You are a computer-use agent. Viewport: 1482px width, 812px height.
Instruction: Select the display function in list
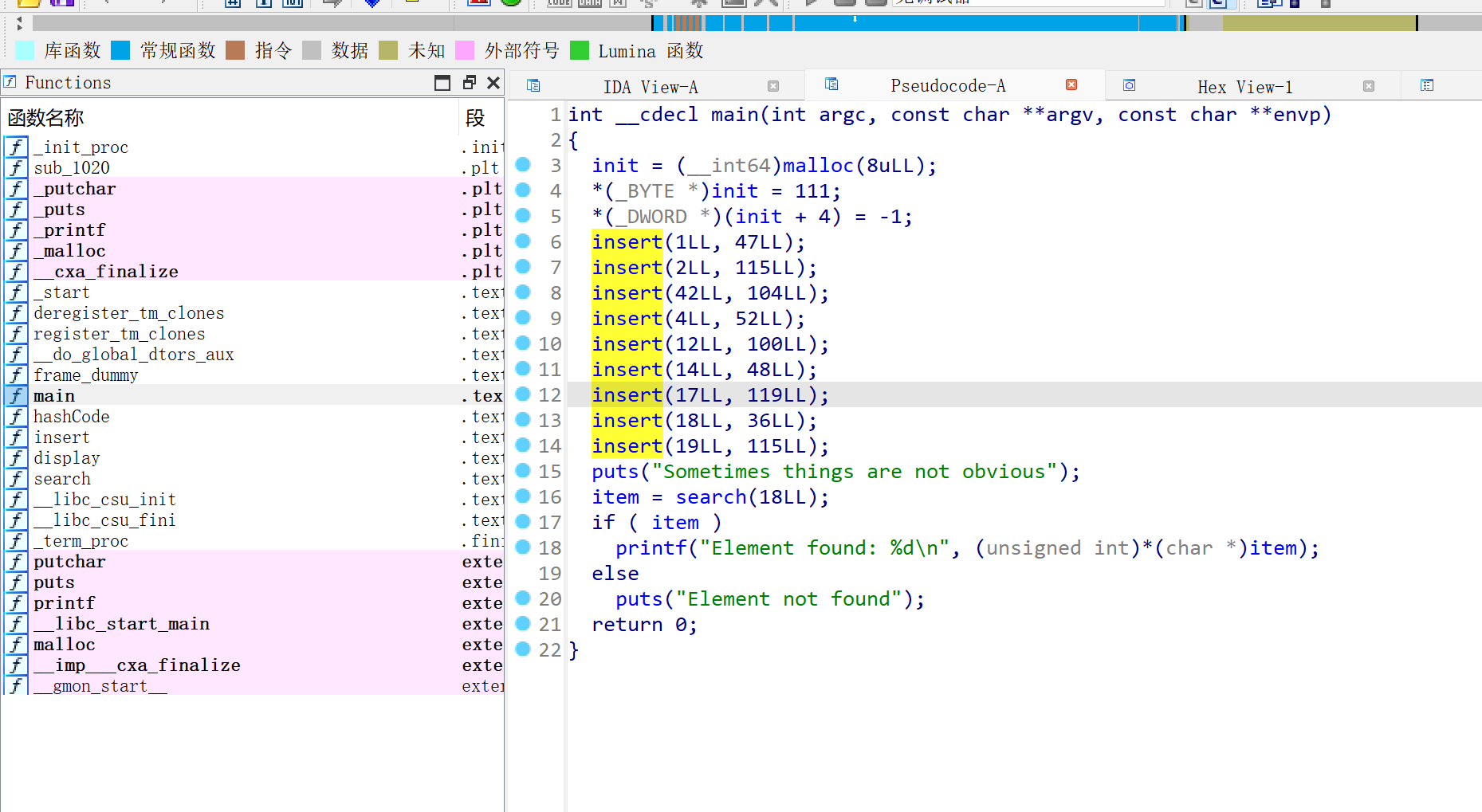tap(67, 458)
